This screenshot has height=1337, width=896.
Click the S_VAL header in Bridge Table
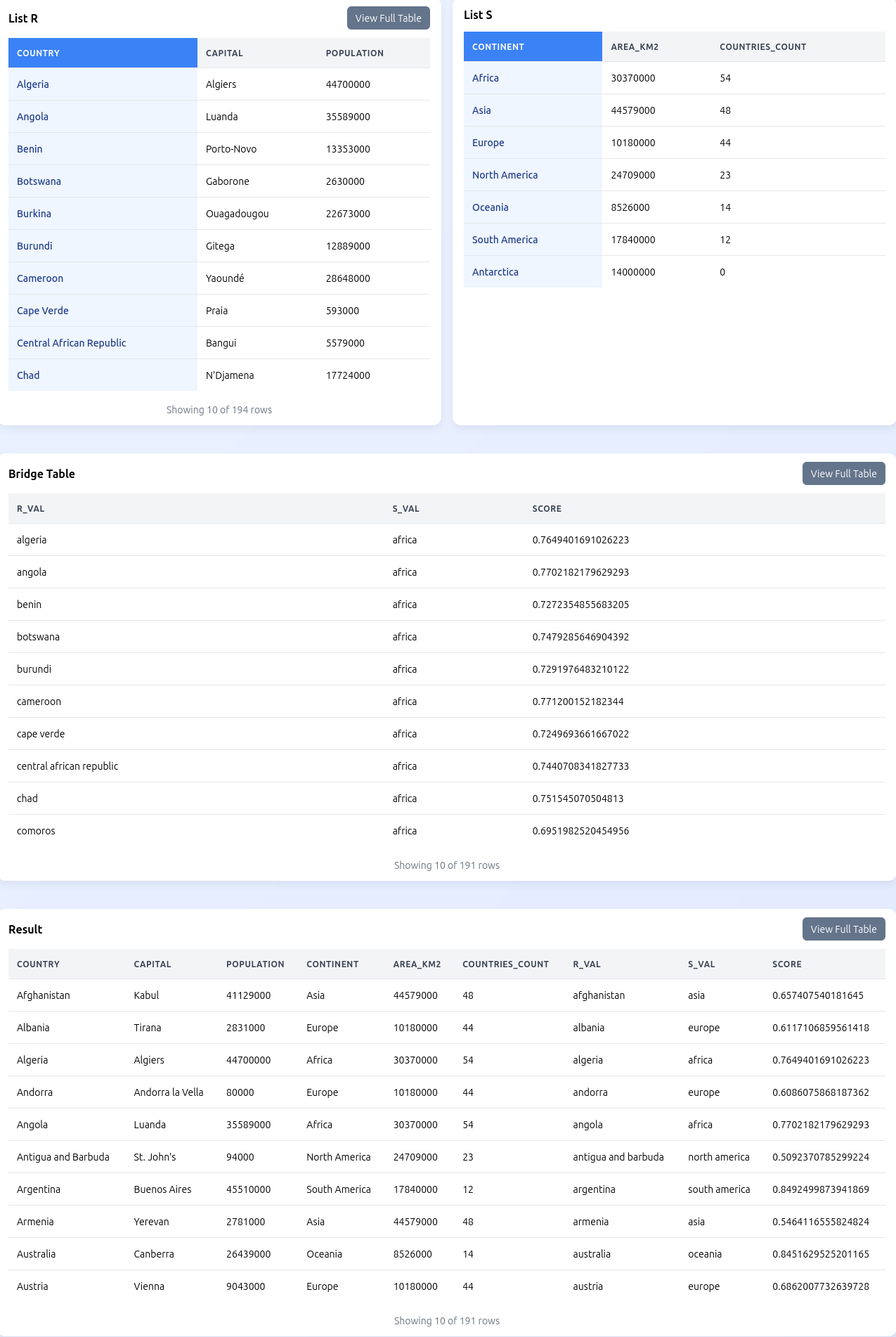405,509
